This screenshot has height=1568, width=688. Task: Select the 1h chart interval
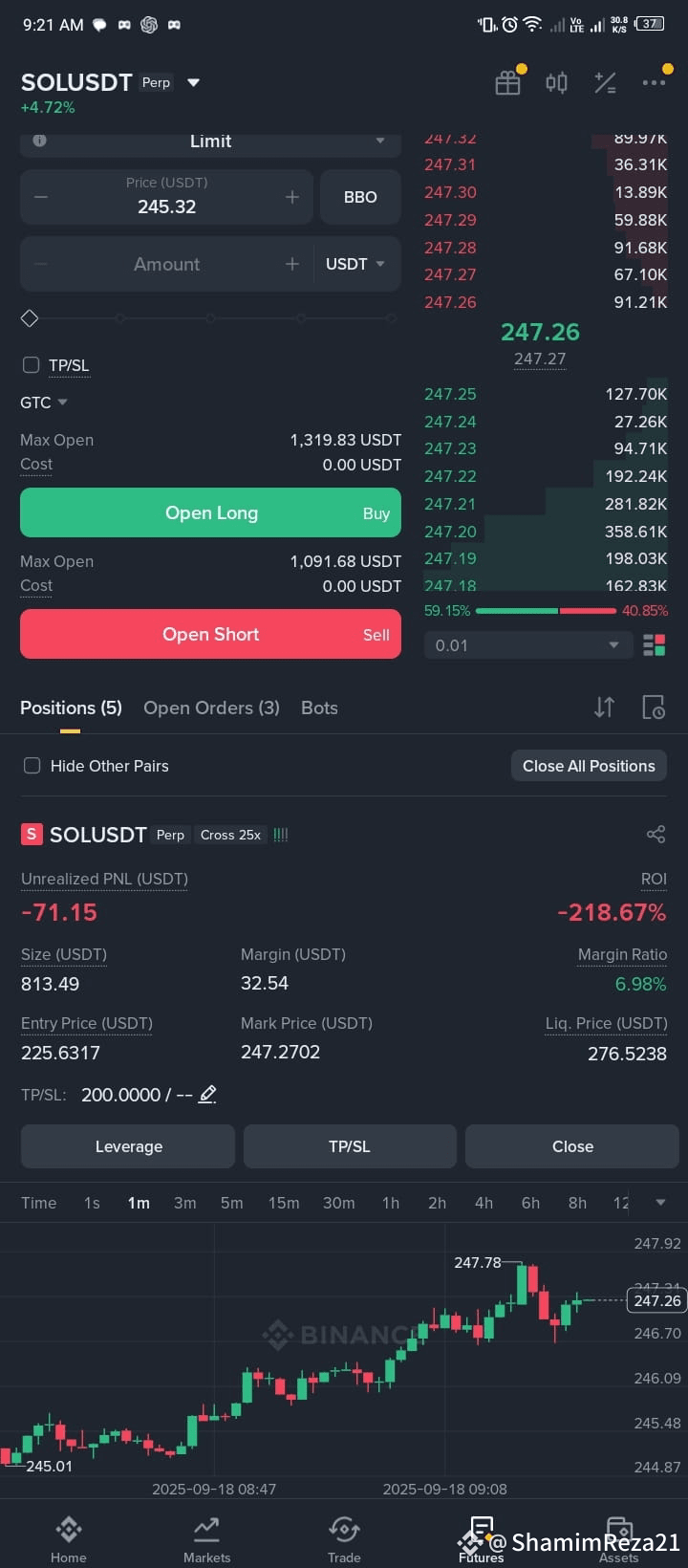coord(391,1203)
